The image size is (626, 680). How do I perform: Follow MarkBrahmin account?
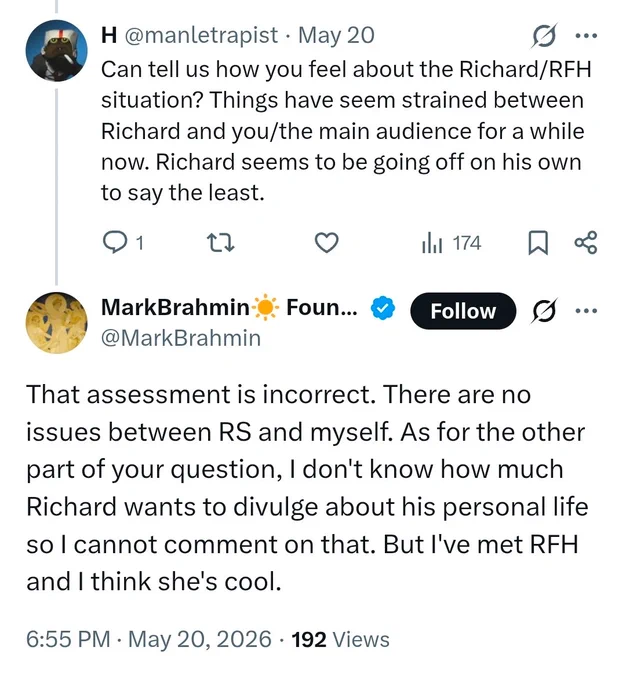(x=463, y=311)
